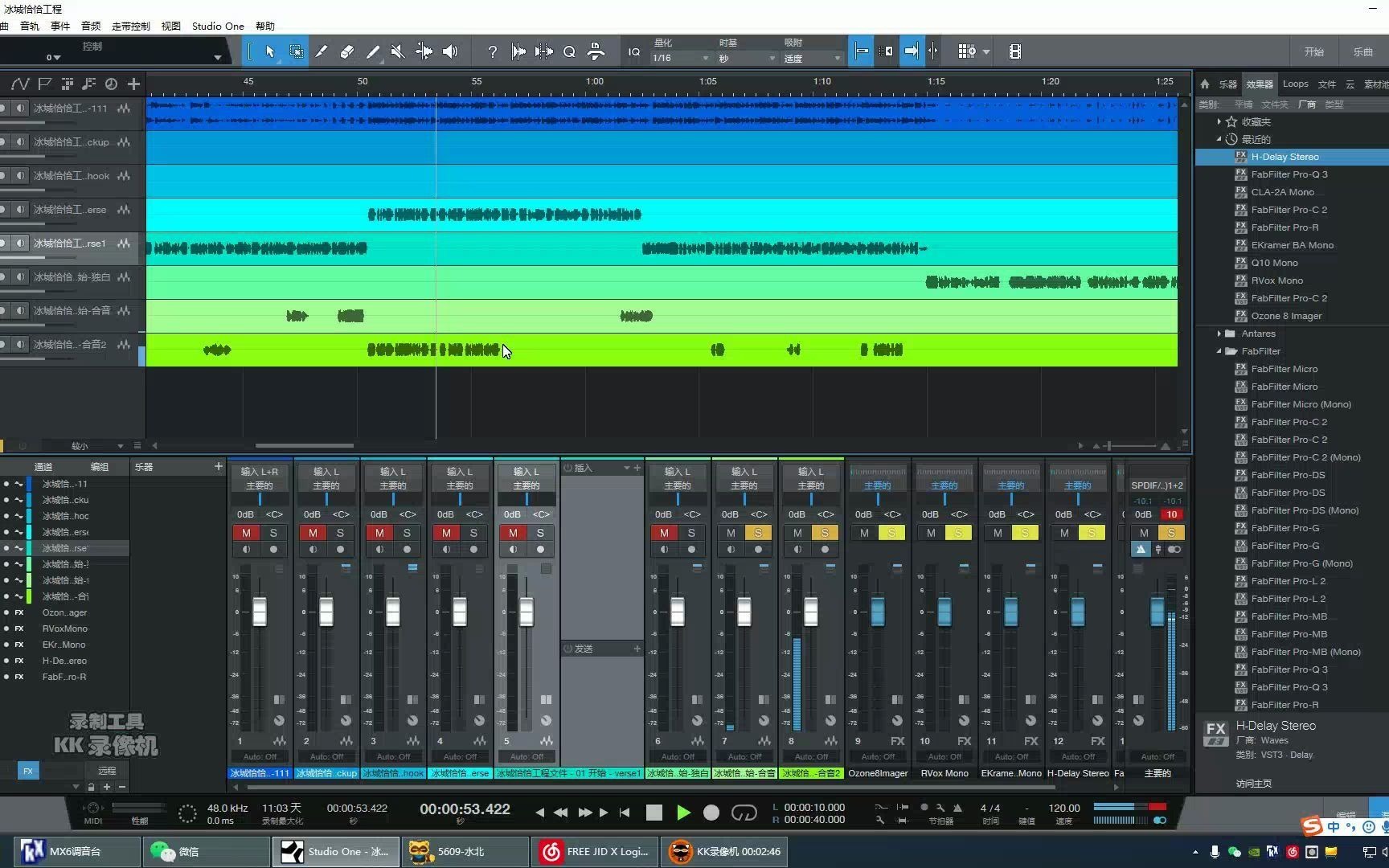Toggle snap-to-cursor button in toolbar

coord(861,51)
